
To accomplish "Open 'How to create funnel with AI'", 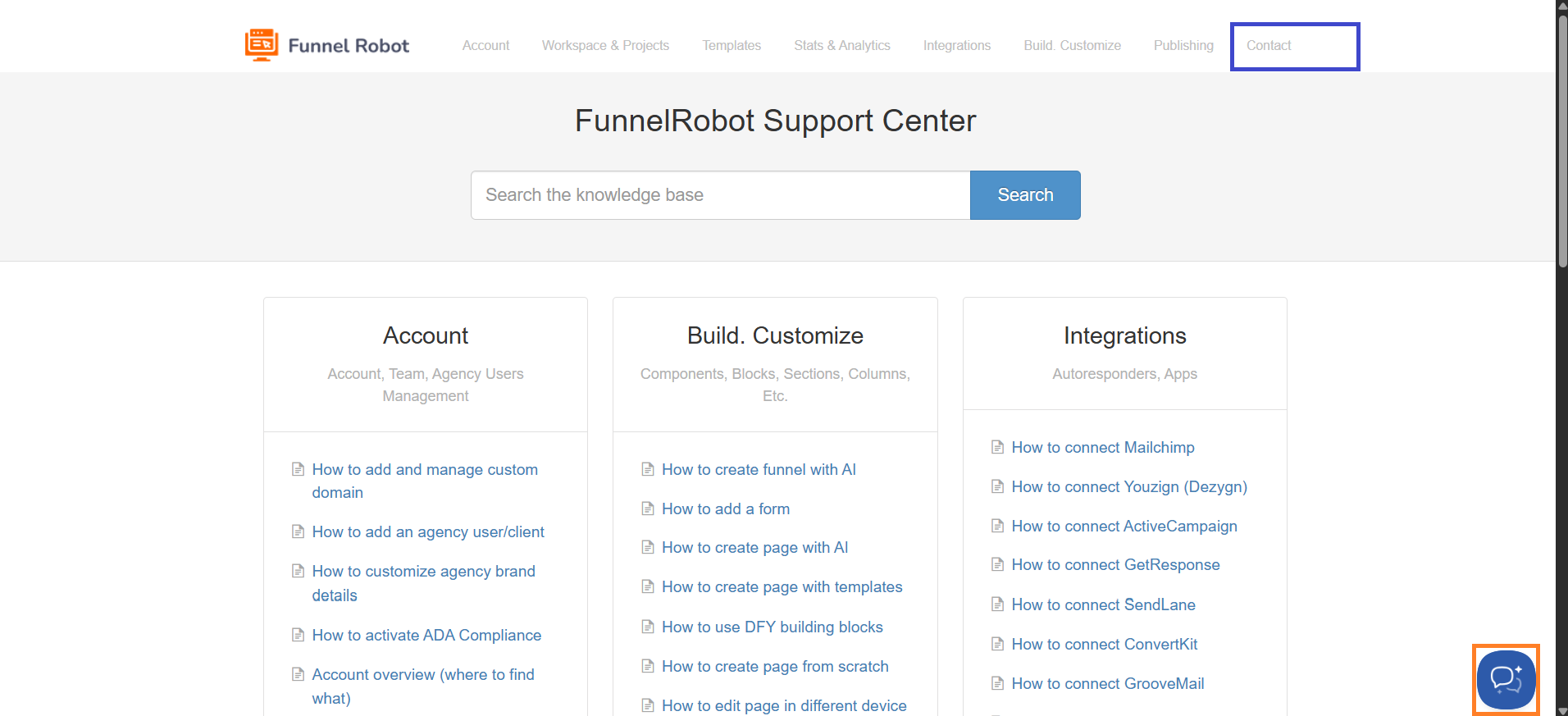I will click(759, 469).
